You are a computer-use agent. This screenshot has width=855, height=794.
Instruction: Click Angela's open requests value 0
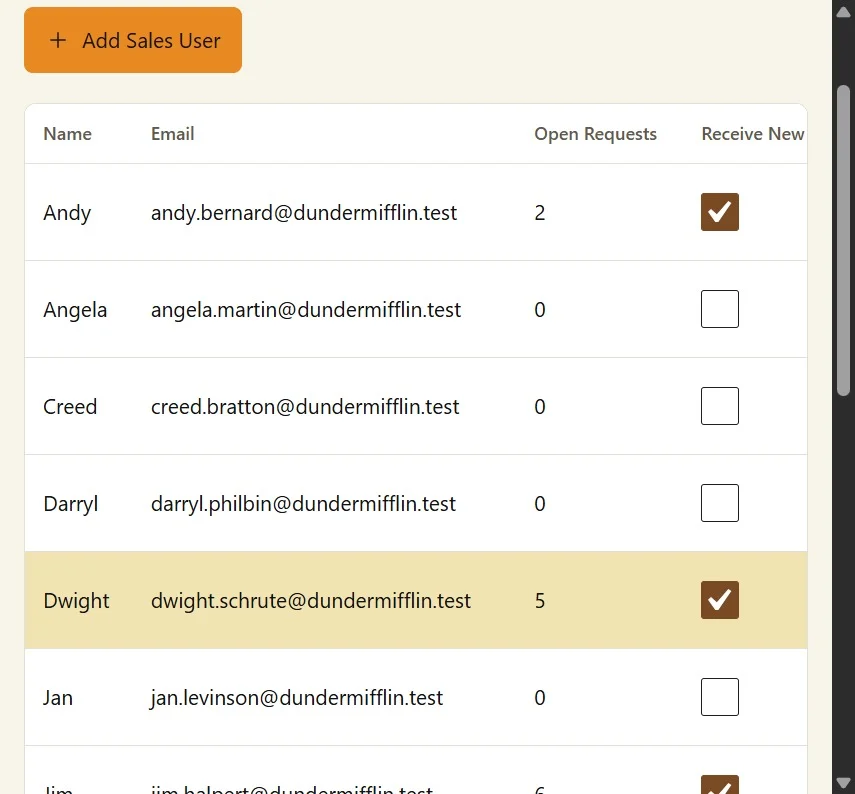pos(540,310)
